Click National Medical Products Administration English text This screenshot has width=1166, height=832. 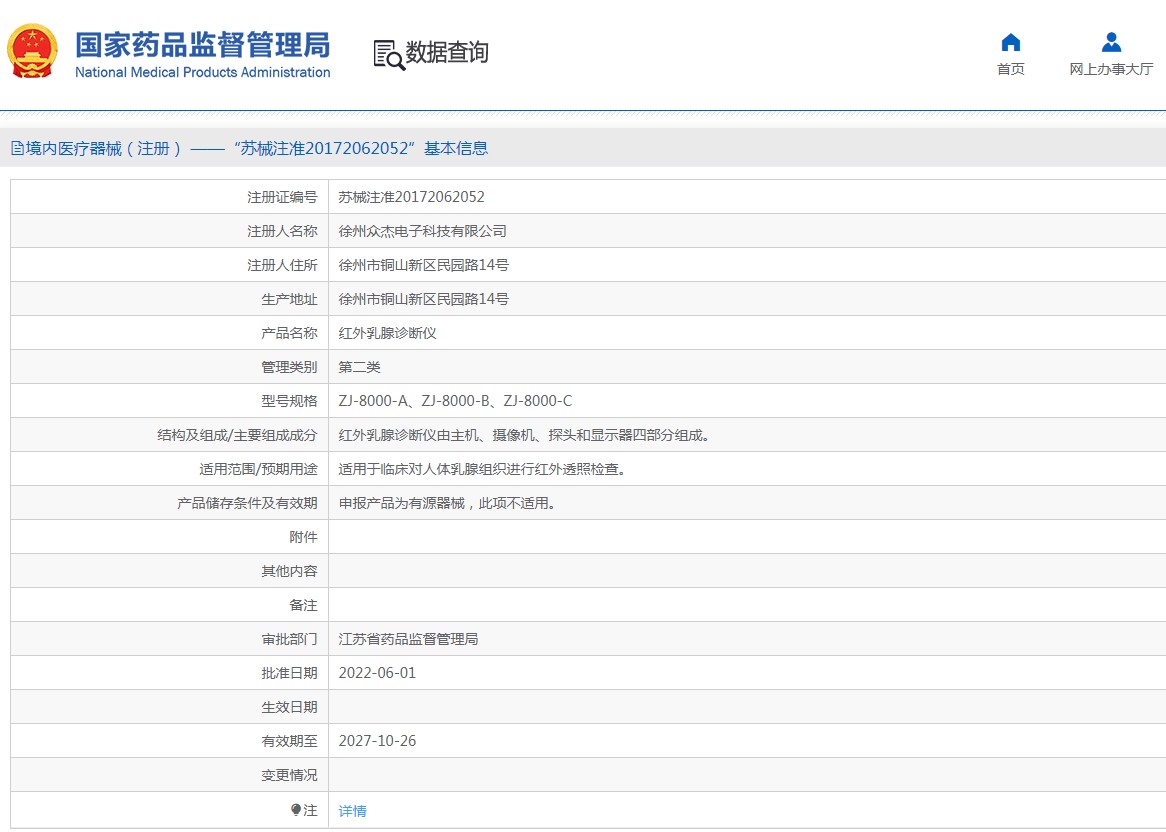click(x=203, y=73)
